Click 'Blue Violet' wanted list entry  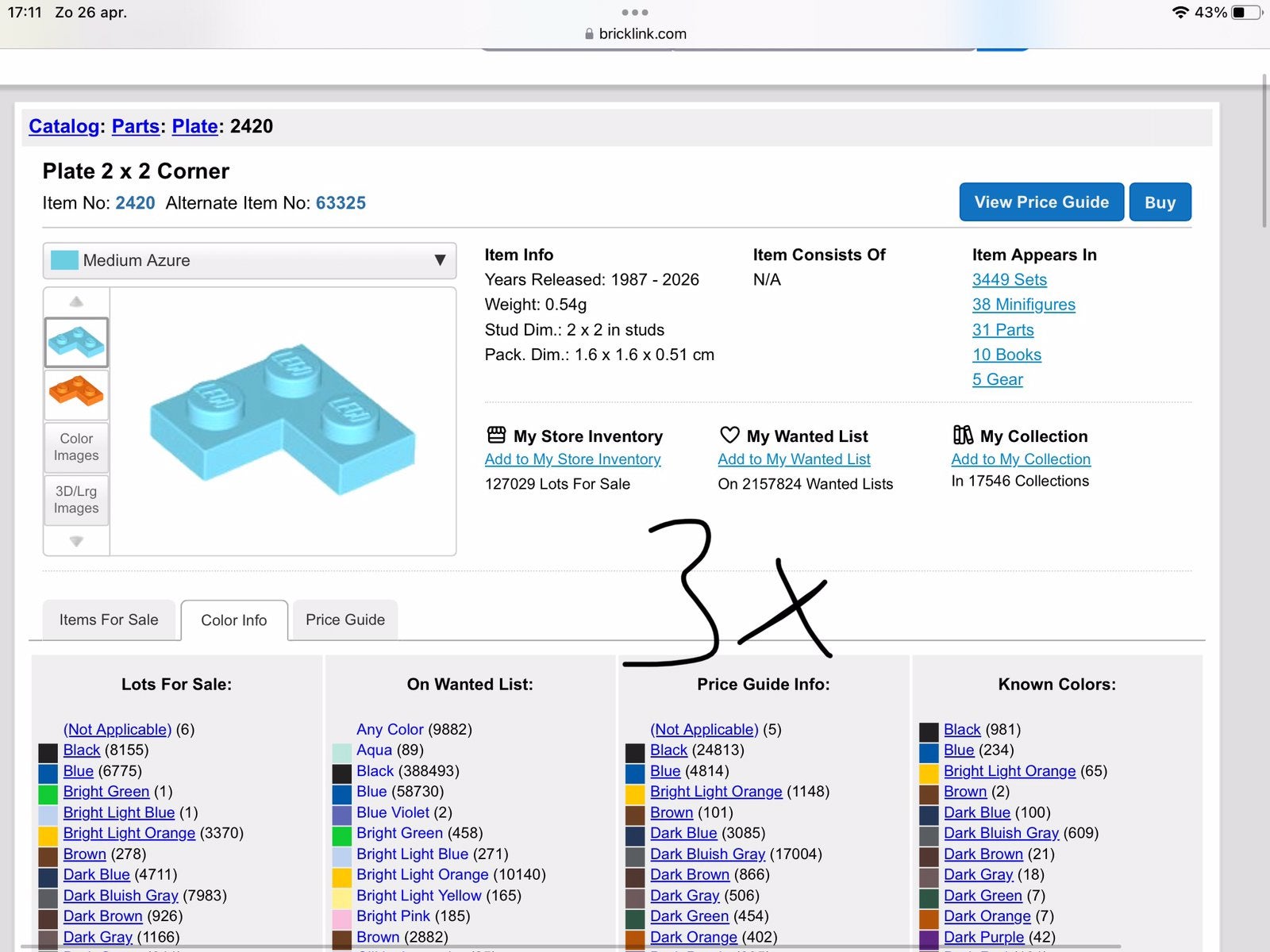tap(393, 812)
